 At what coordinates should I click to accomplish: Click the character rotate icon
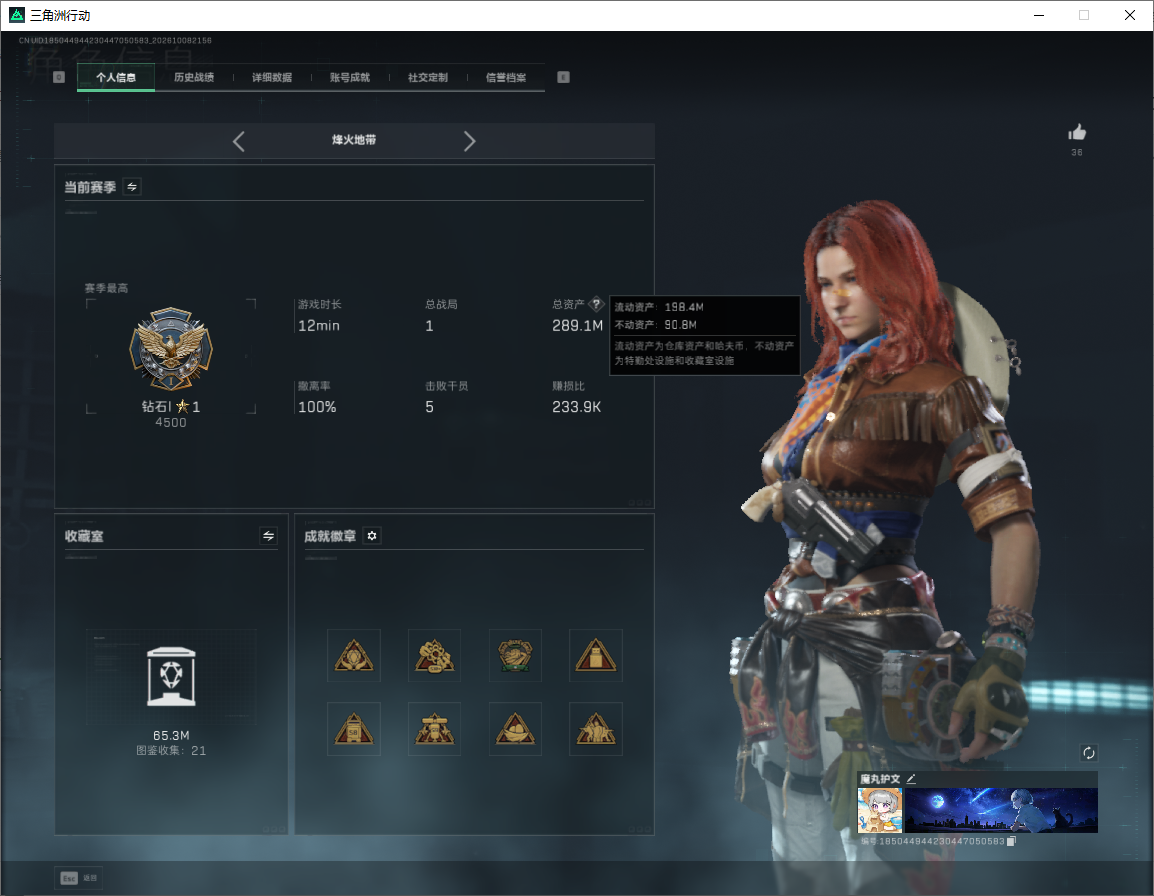point(1088,752)
